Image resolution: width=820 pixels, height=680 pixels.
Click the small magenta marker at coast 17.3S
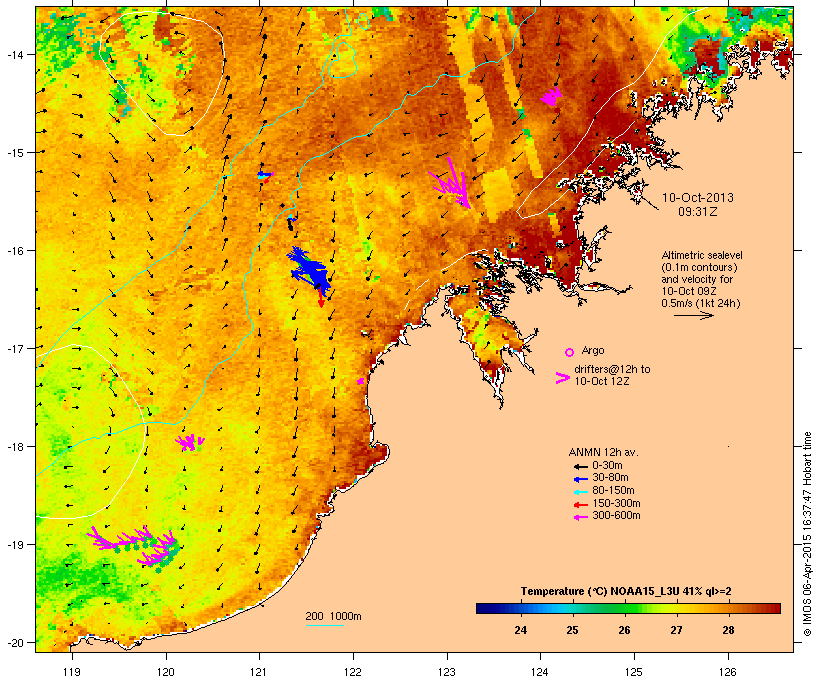coord(360,381)
